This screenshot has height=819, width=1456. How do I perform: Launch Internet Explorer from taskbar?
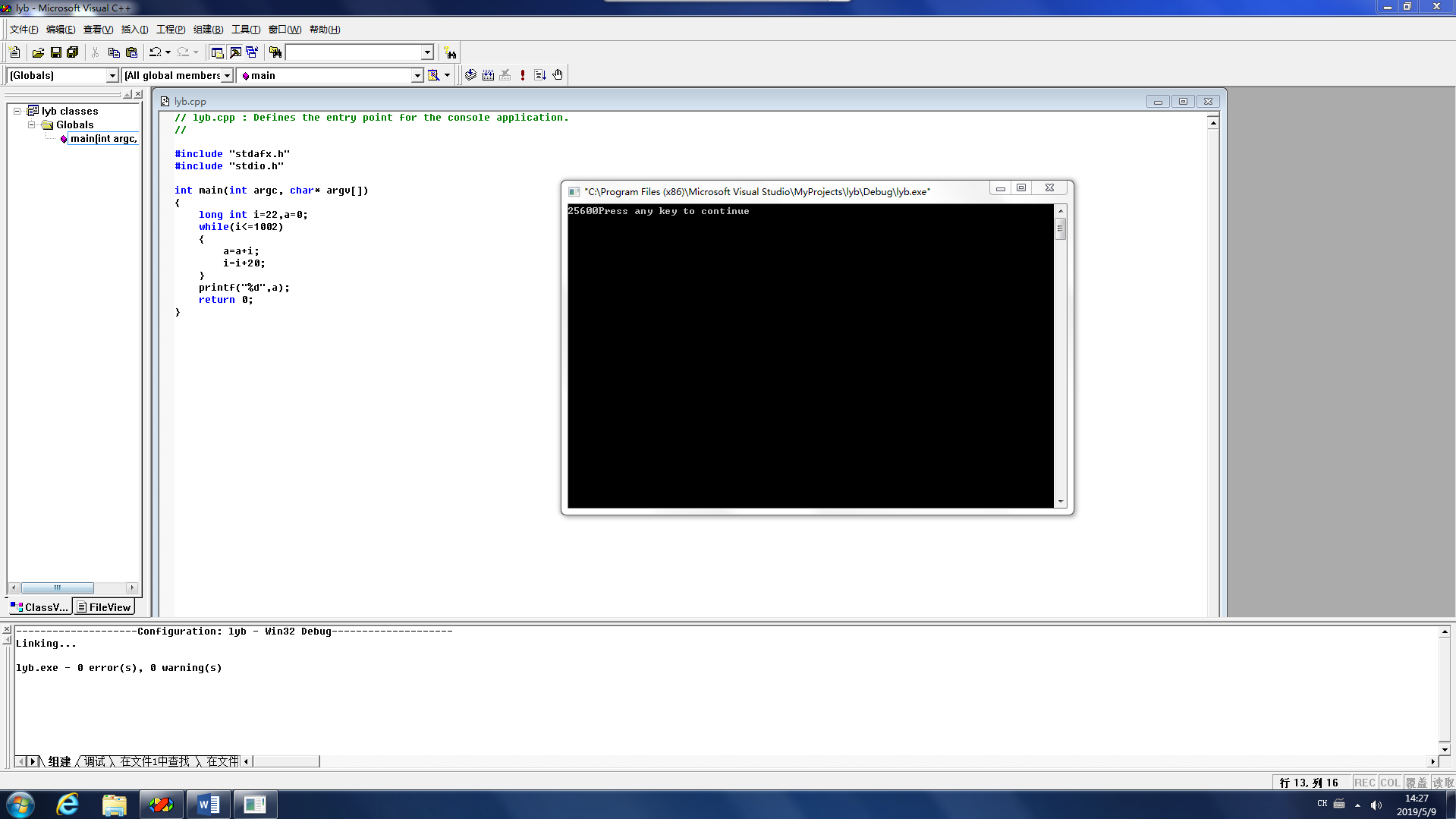coord(68,805)
